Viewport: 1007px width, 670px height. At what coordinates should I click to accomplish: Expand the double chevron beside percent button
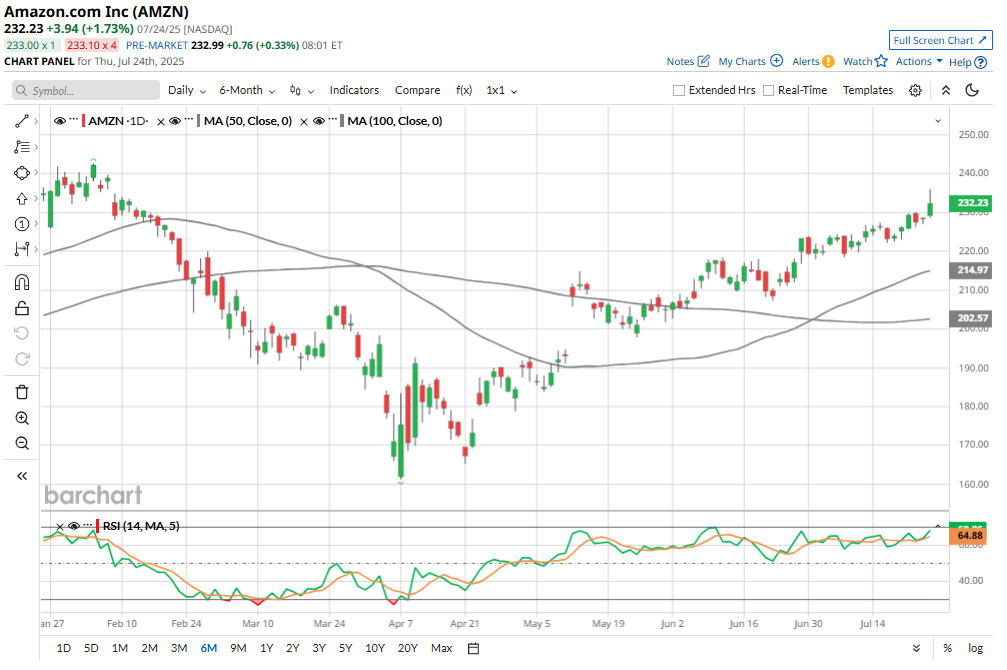[x=916, y=648]
